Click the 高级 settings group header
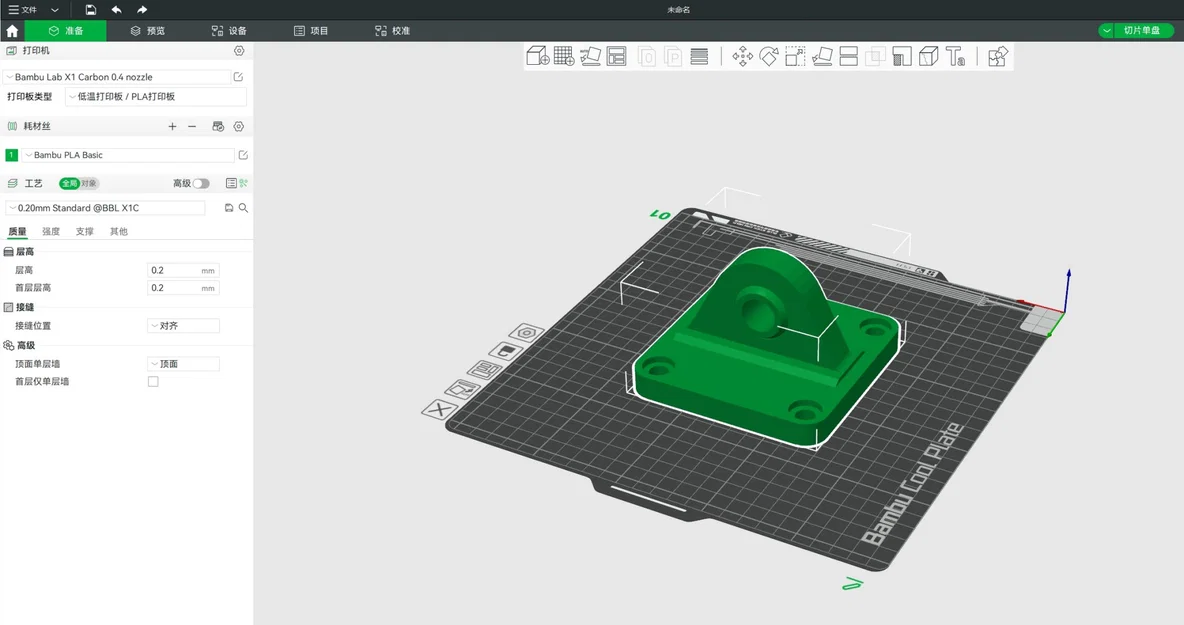 point(20,345)
